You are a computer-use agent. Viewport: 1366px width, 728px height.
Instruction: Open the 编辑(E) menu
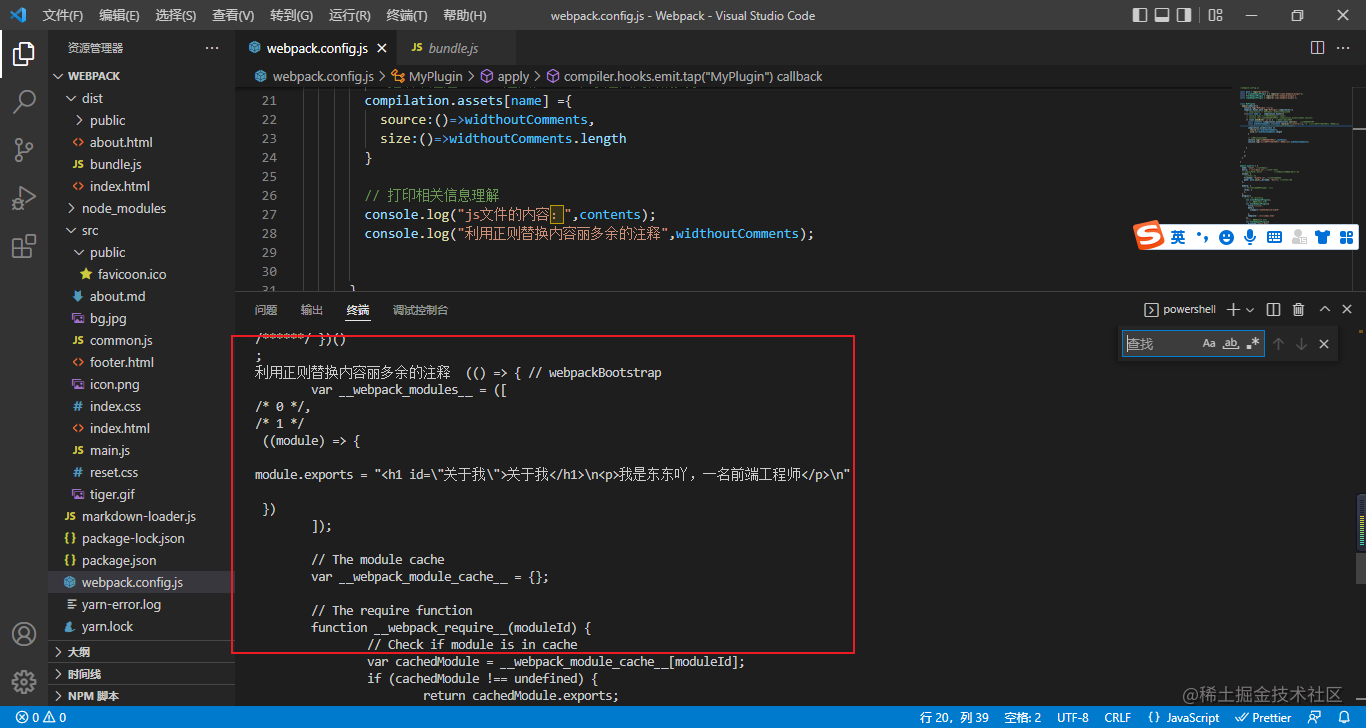click(x=120, y=15)
